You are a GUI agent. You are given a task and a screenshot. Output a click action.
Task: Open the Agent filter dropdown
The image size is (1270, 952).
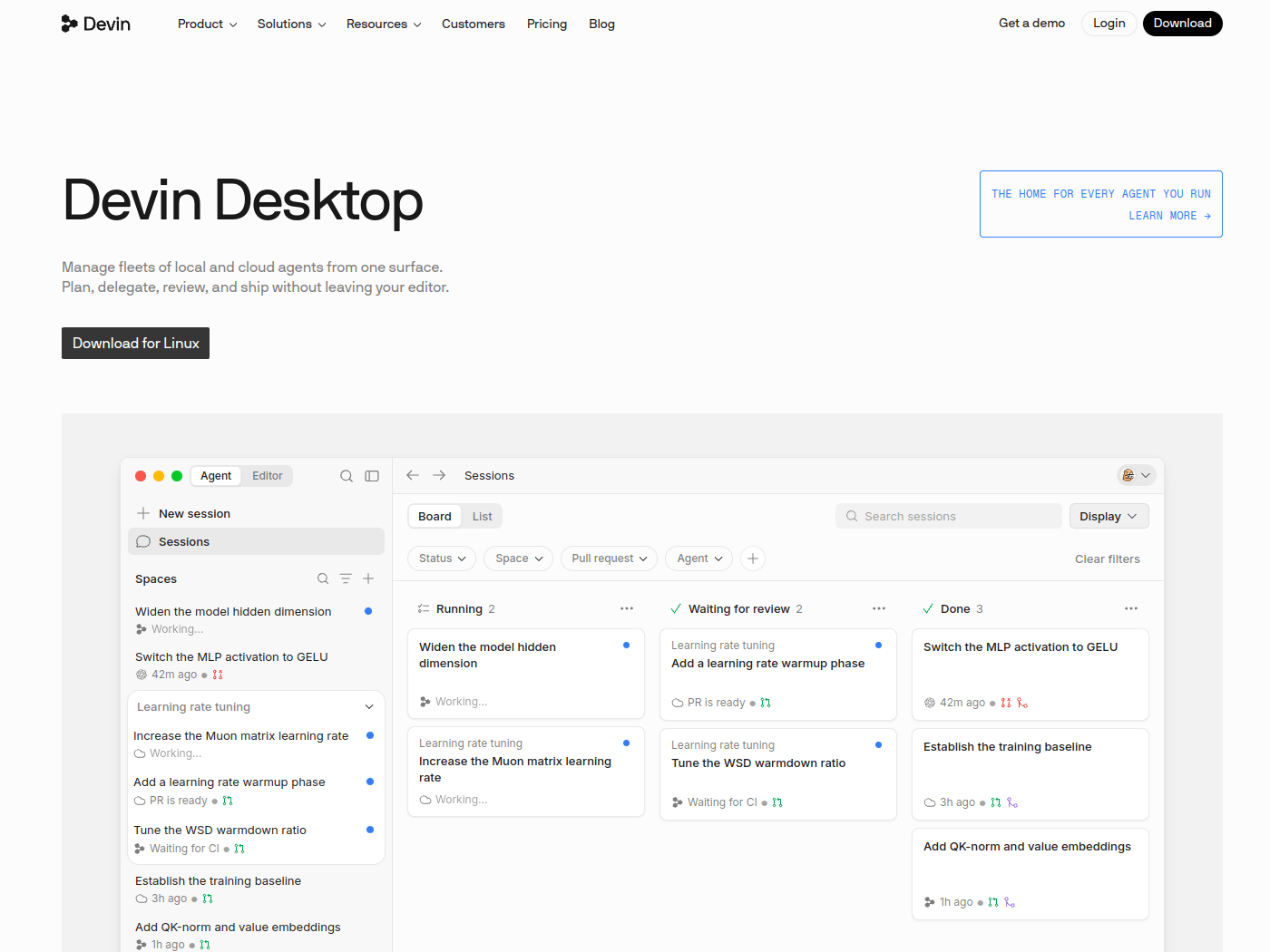click(x=699, y=559)
